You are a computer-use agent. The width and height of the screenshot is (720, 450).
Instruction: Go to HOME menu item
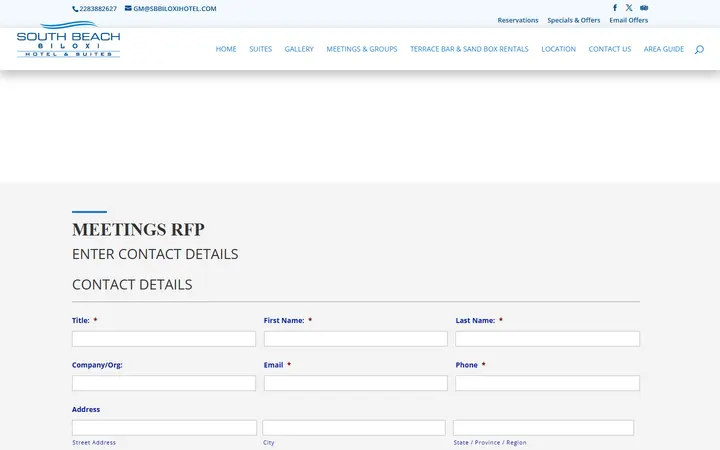(x=226, y=49)
